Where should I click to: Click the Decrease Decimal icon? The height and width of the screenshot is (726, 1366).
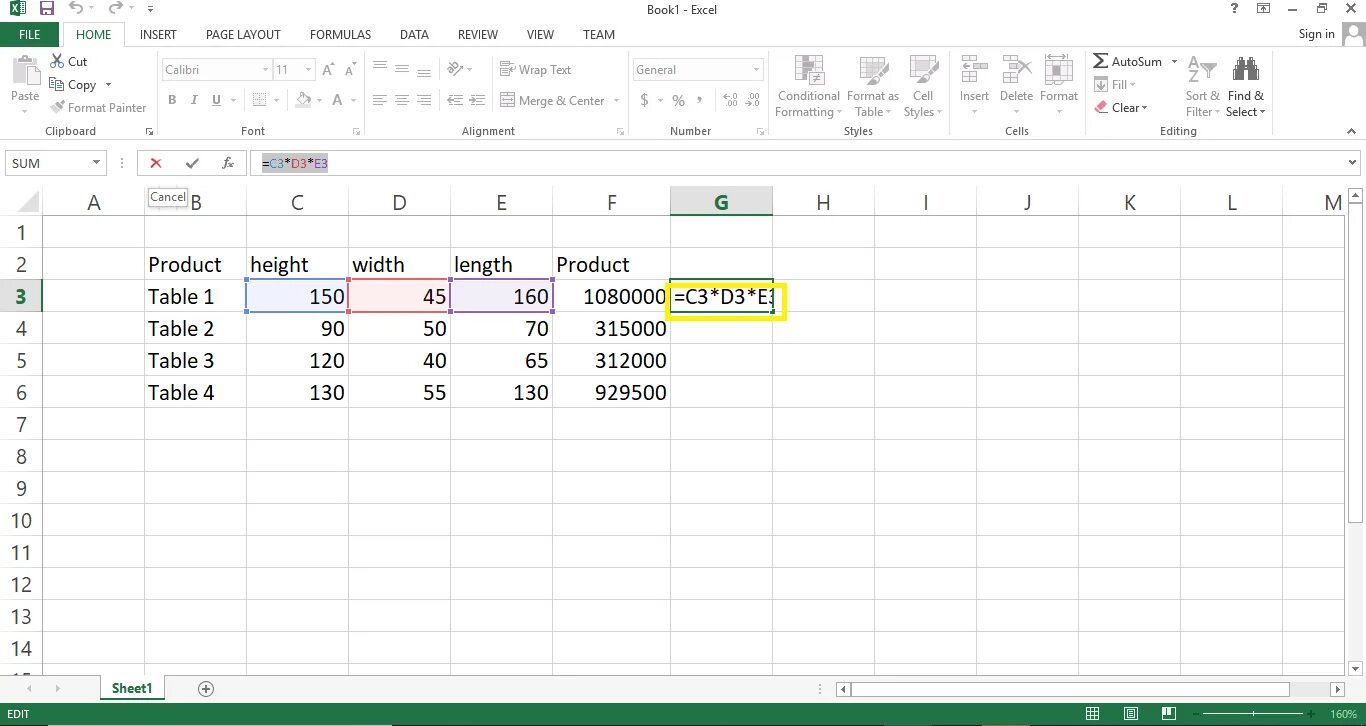pos(753,100)
